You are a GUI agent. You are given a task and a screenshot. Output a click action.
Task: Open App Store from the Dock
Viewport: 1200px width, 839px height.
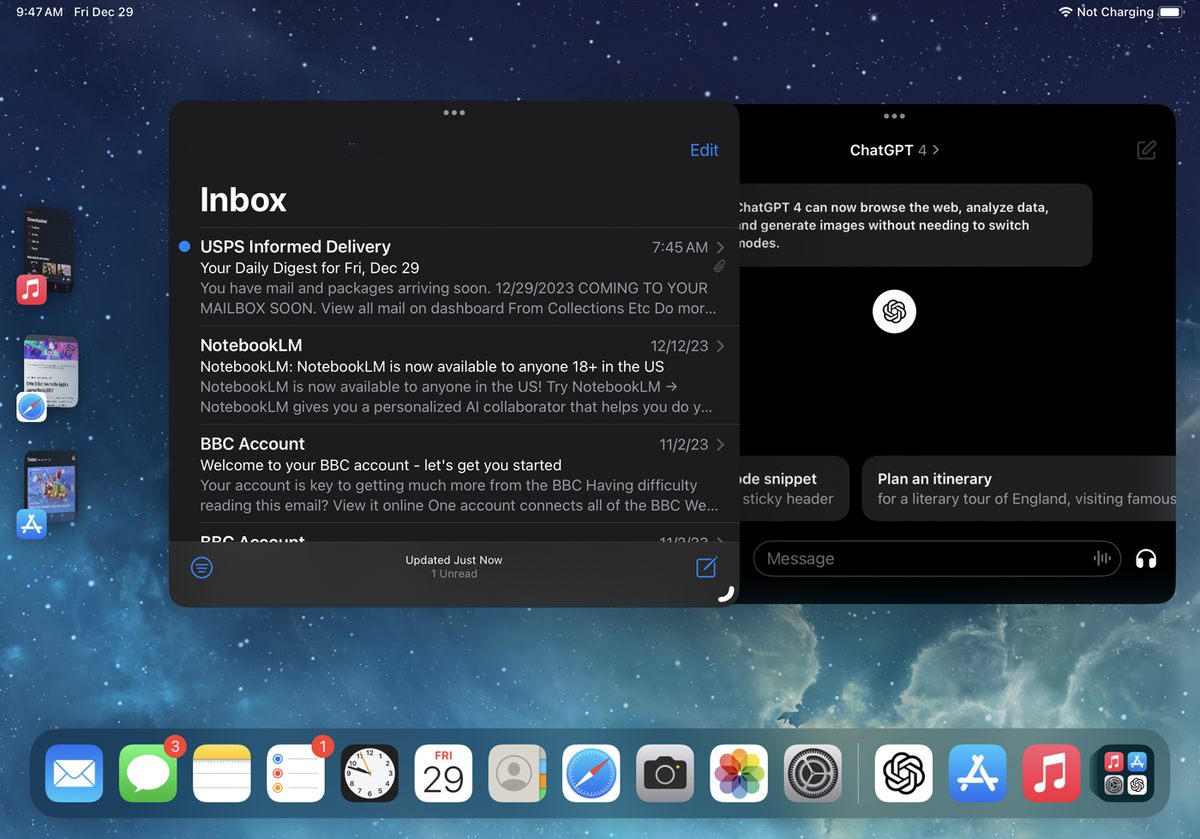point(978,773)
